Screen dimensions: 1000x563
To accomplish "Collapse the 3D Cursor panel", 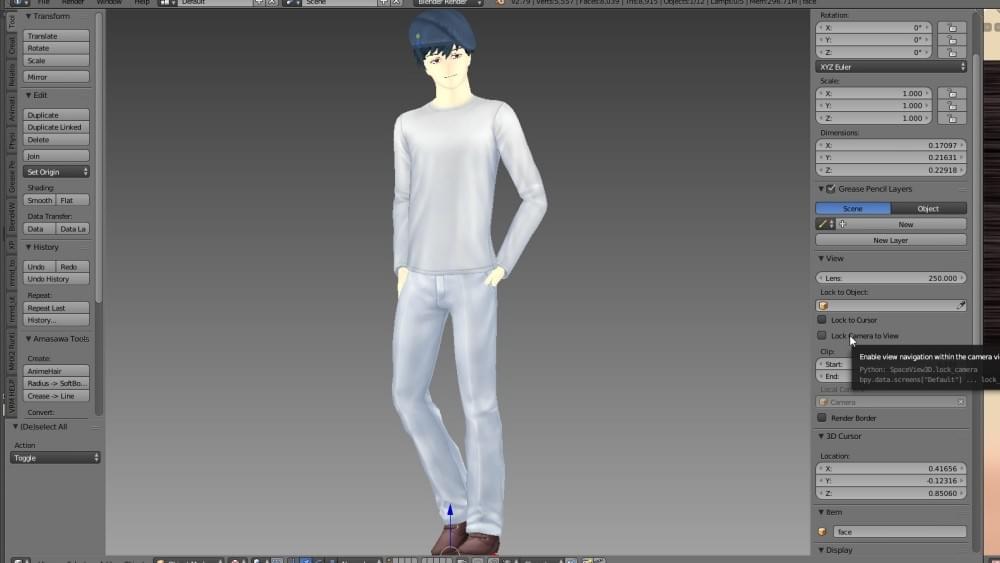I will tap(821, 436).
